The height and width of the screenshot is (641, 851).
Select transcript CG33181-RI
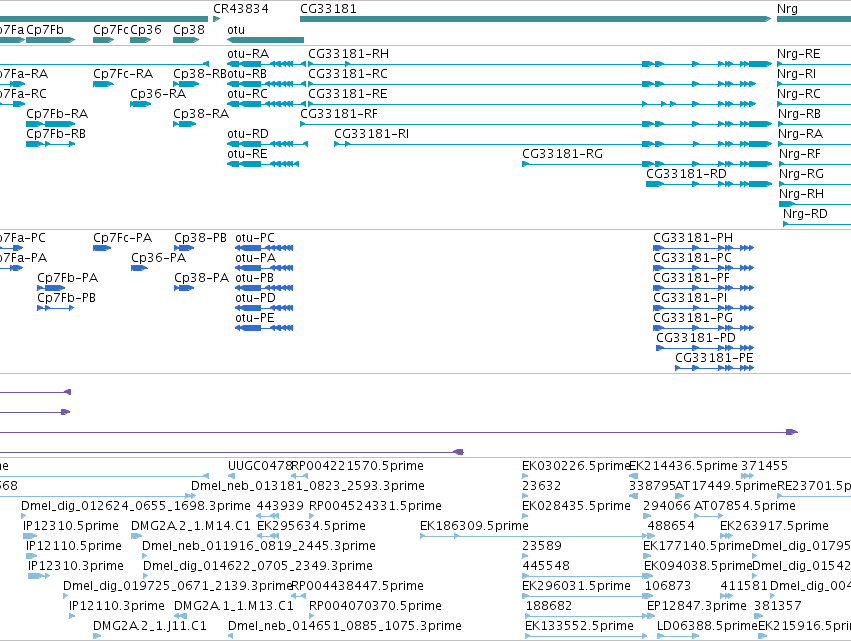coord(553,144)
